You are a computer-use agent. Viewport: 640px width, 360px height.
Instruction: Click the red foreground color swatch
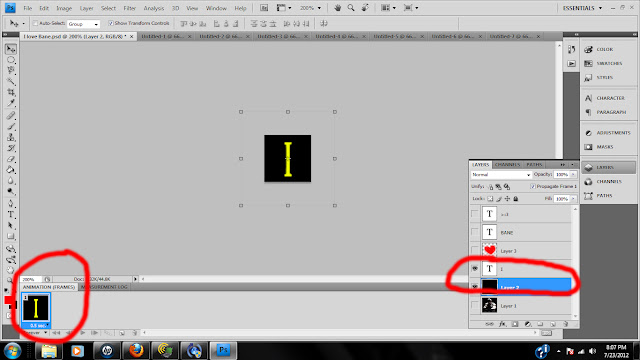point(8,300)
